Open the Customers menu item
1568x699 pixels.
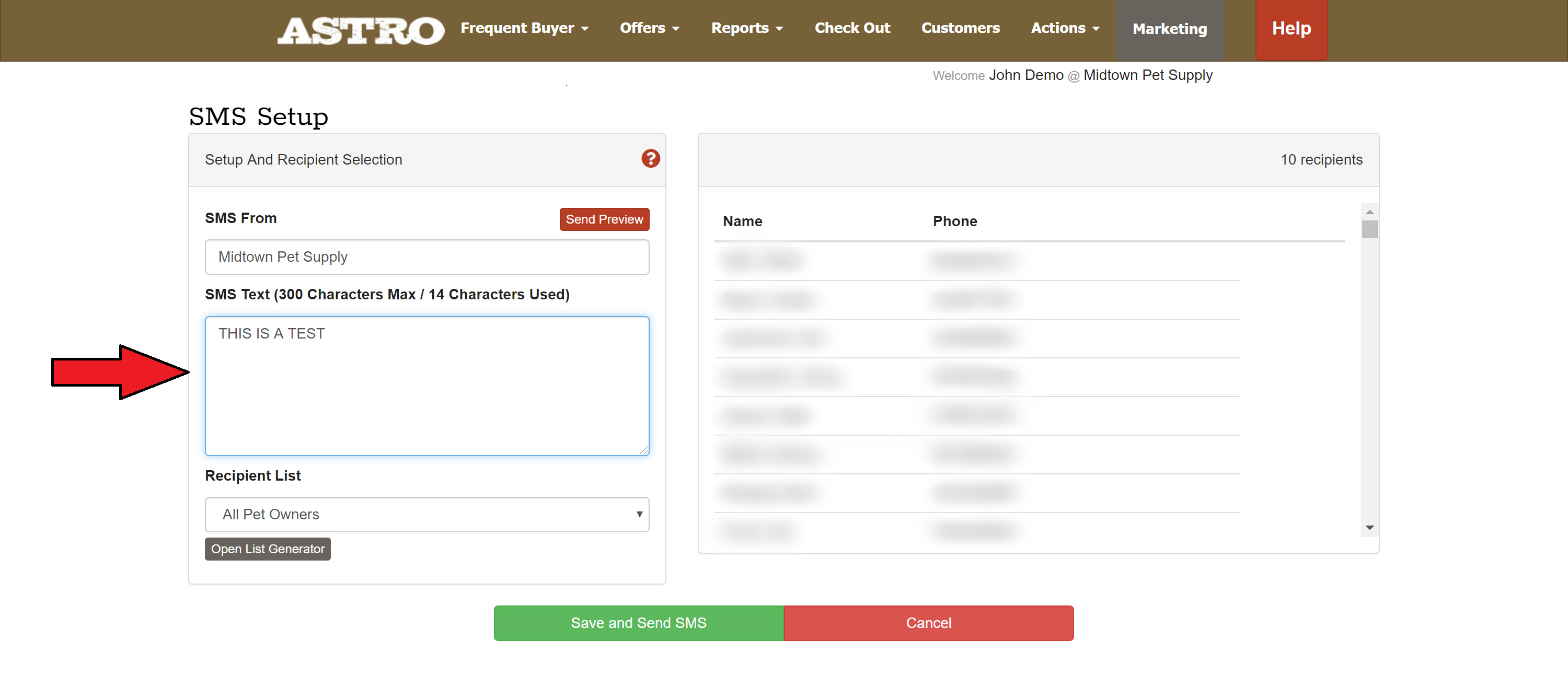pyautogui.click(x=960, y=28)
